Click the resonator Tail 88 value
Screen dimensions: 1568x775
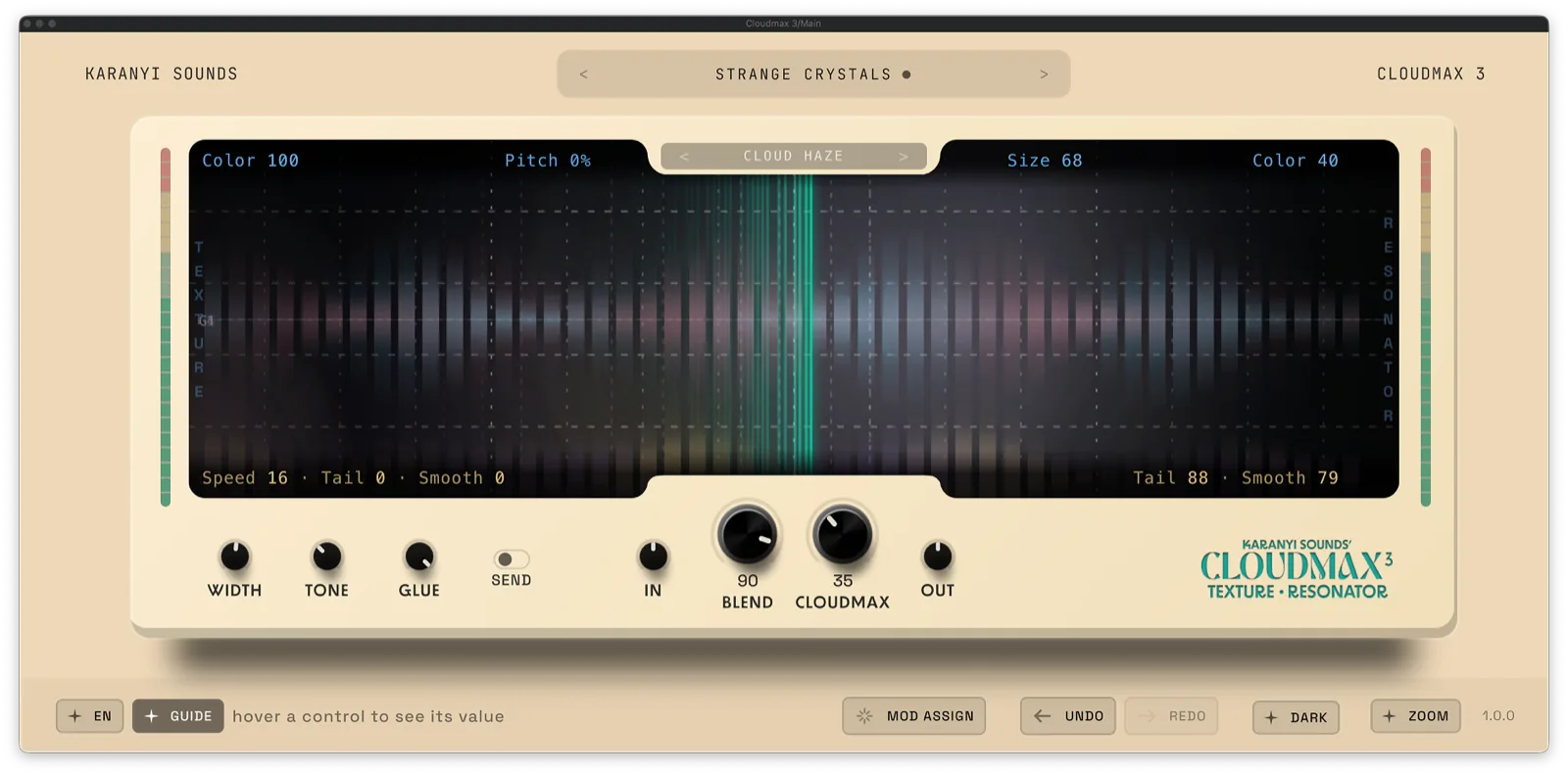pyautogui.click(x=1170, y=478)
